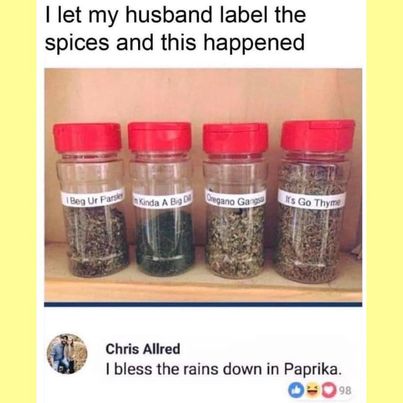Screen dimensions: 403x403
Task: Click the post headline about husband labeling spices
Action: [175, 29]
